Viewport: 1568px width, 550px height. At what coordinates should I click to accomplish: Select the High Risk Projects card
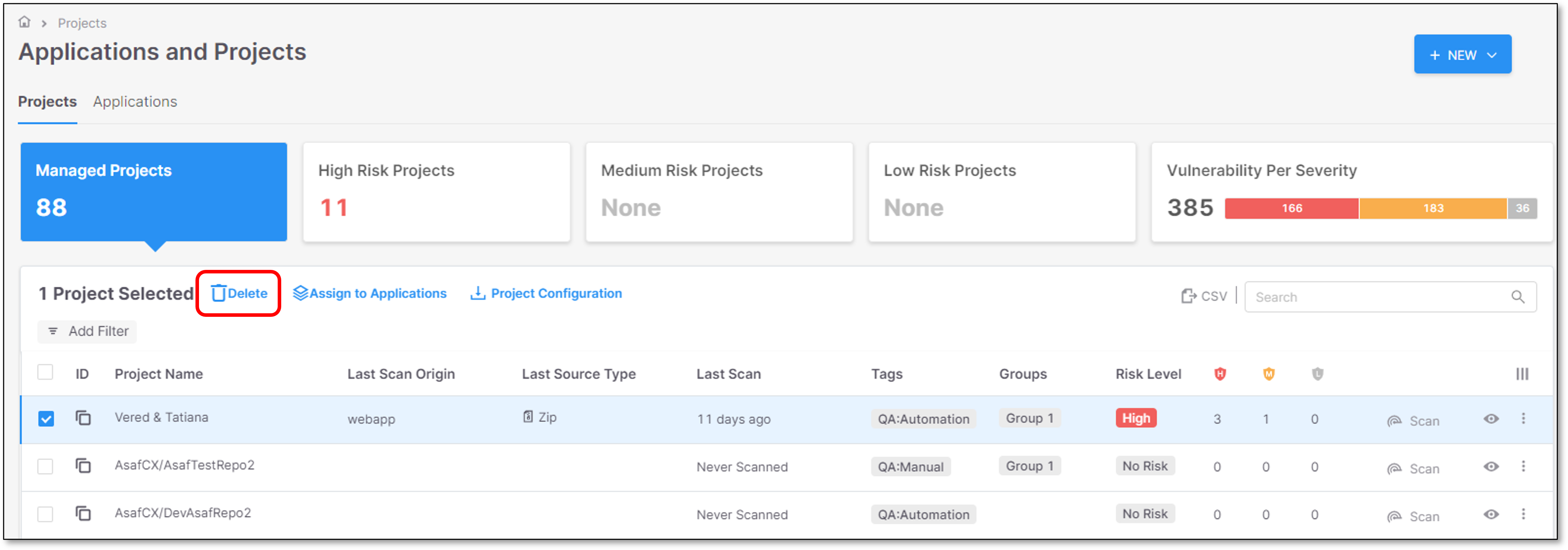pyautogui.click(x=436, y=192)
